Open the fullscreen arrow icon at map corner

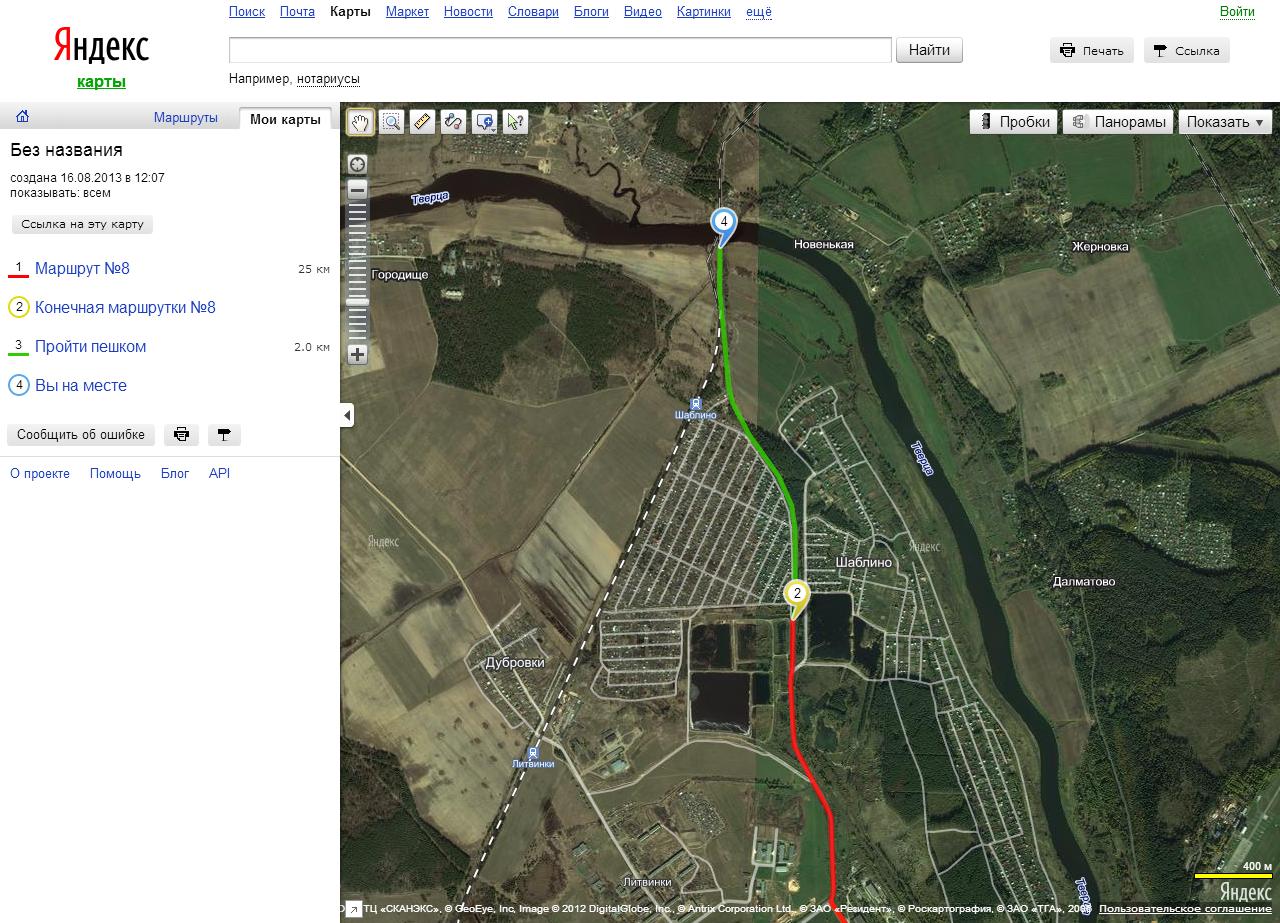pyautogui.click(x=354, y=909)
